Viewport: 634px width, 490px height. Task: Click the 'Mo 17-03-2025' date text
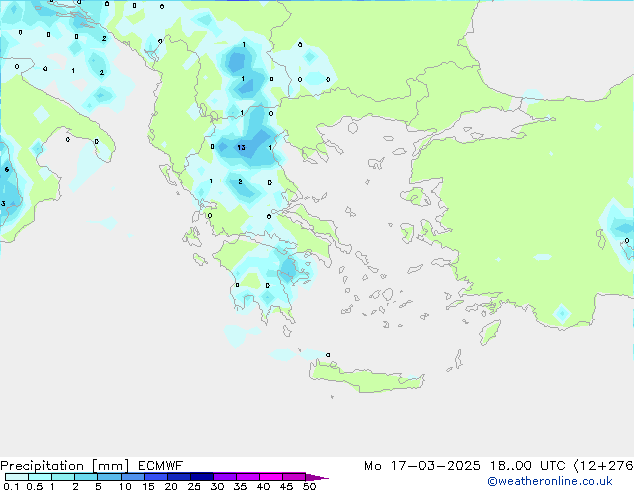(x=422, y=466)
